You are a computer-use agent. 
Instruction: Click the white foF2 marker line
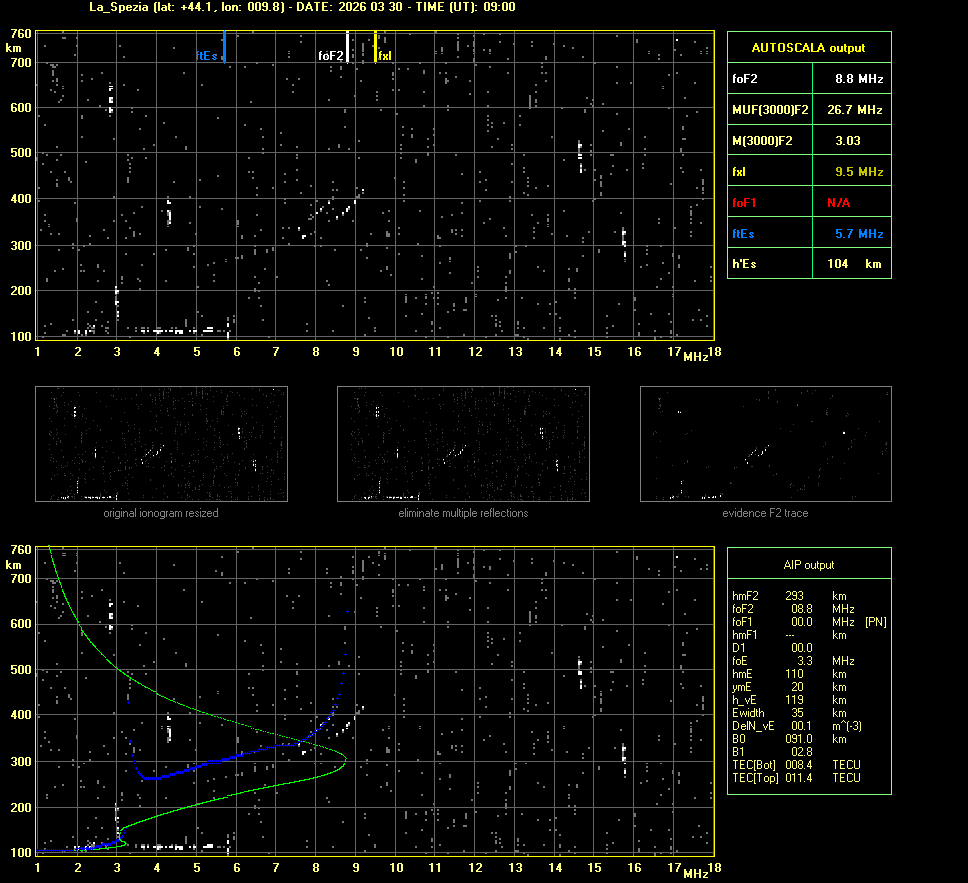347,46
